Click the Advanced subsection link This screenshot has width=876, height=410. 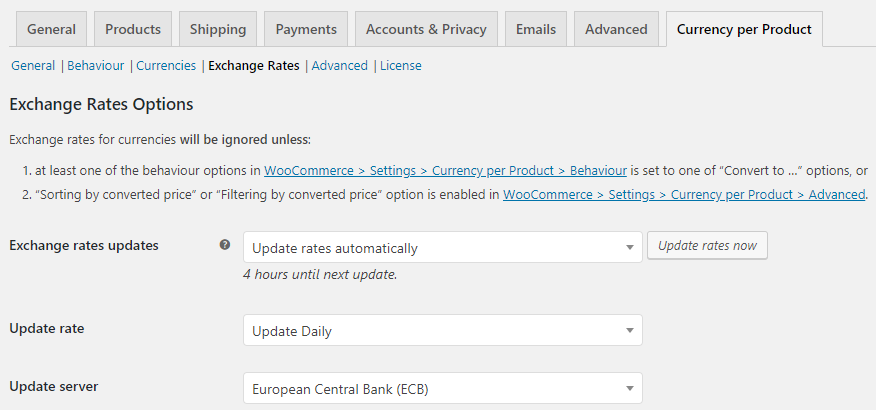[x=340, y=66]
